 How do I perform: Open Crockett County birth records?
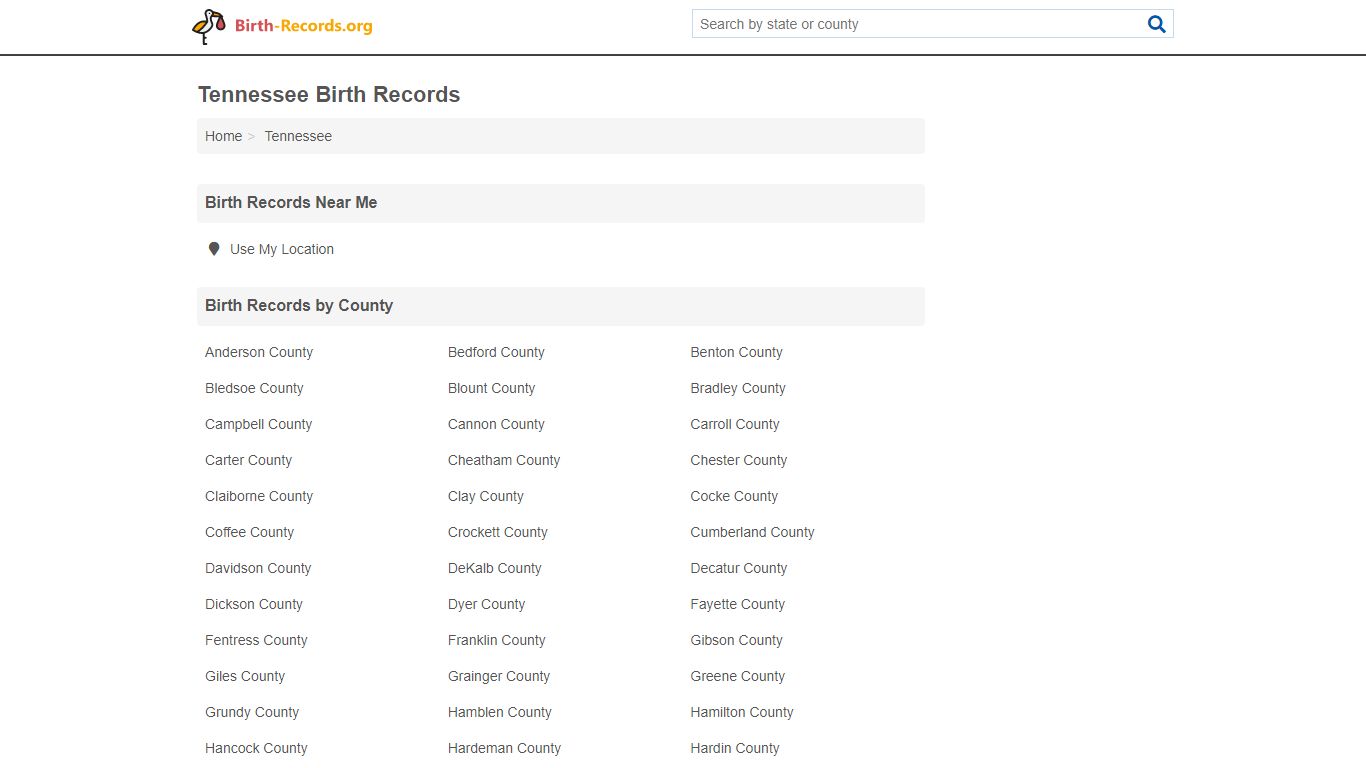(x=498, y=532)
